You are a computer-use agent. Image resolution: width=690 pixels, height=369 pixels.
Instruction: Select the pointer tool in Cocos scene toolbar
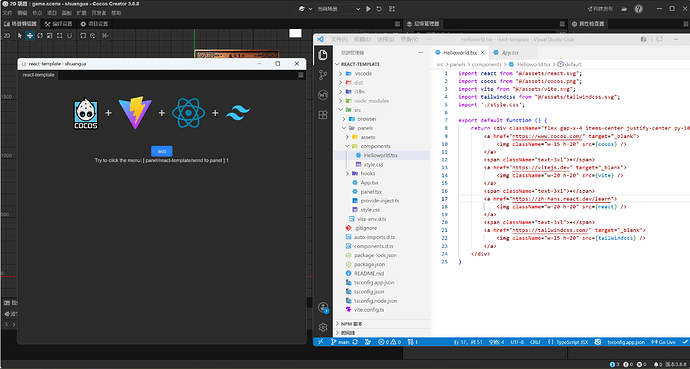20,36
